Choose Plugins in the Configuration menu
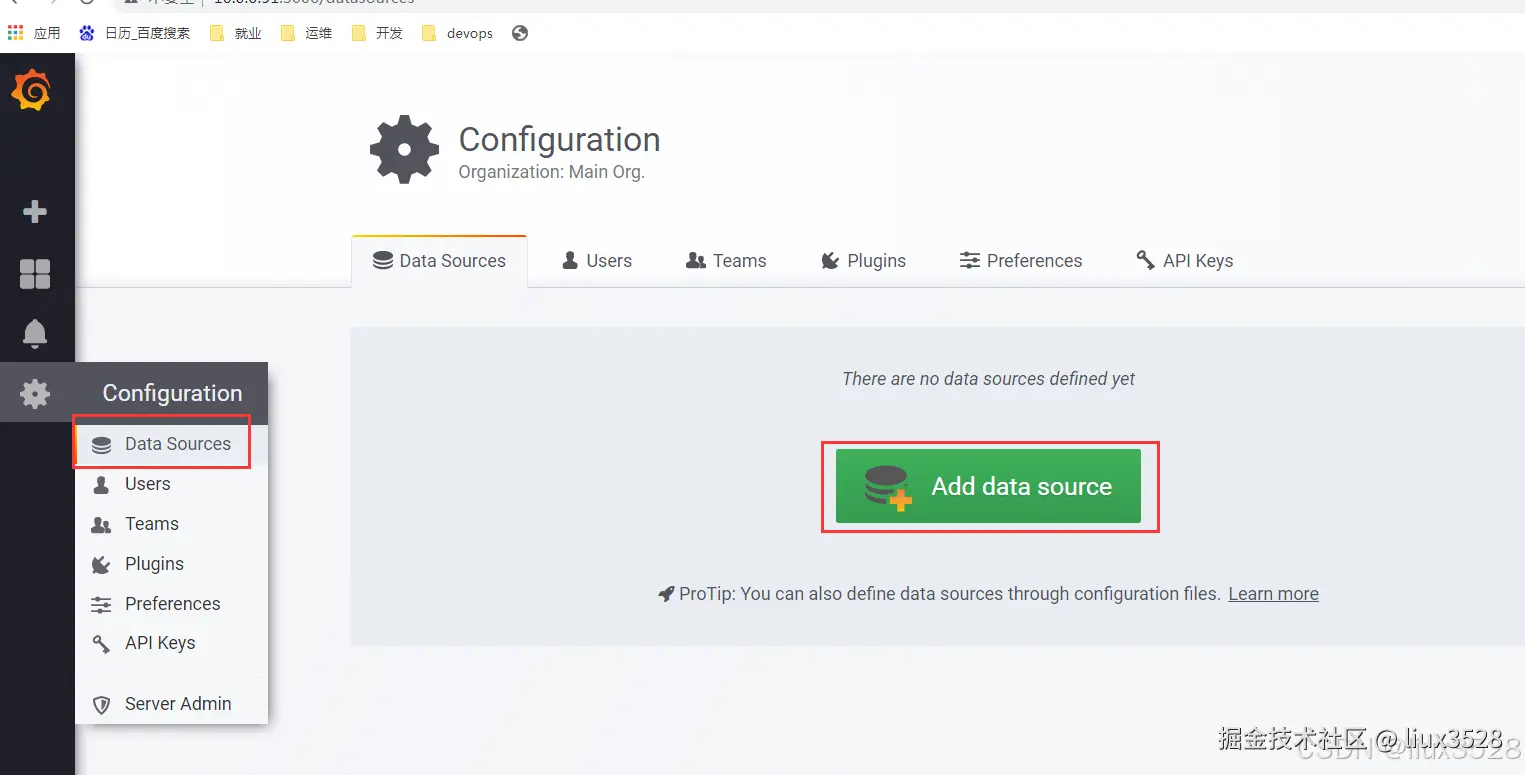The height and width of the screenshot is (775, 1525). pos(154,564)
